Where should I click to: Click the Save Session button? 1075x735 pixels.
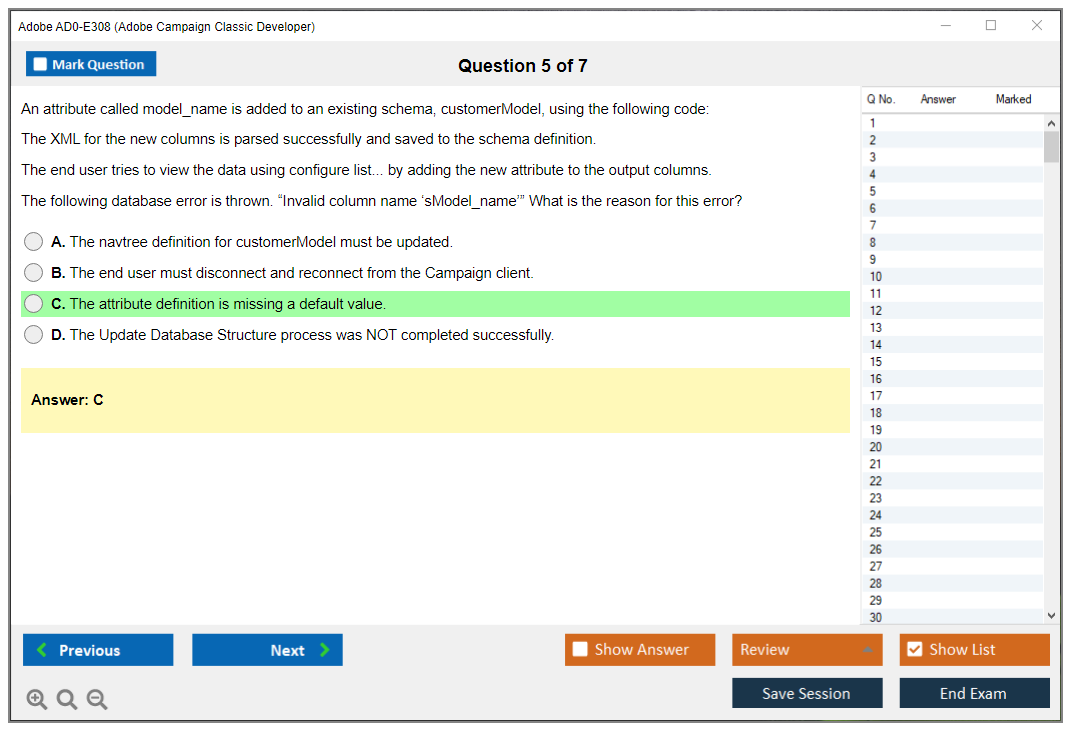(x=807, y=693)
